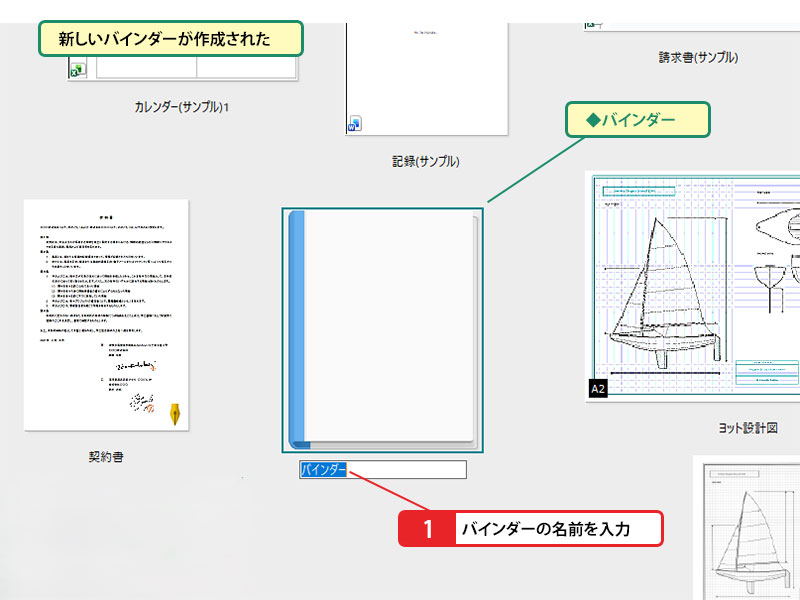The width and height of the screenshot is (800, 600).
Task: Open the ヨット設計図 drawing thumbnail
Action: coord(693,286)
